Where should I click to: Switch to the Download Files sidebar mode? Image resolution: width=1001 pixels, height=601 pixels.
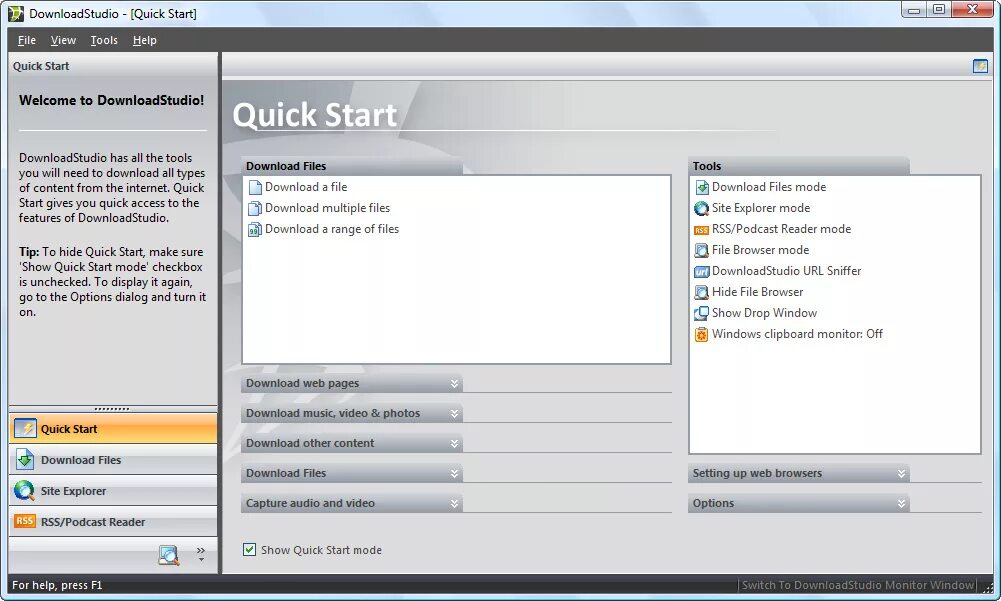tap(113, 460)
